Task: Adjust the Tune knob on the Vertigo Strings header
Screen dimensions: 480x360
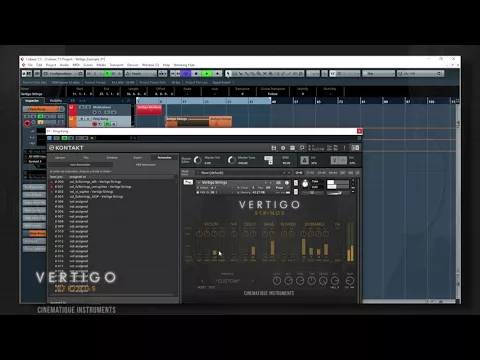Action: [x=305, y=184]
